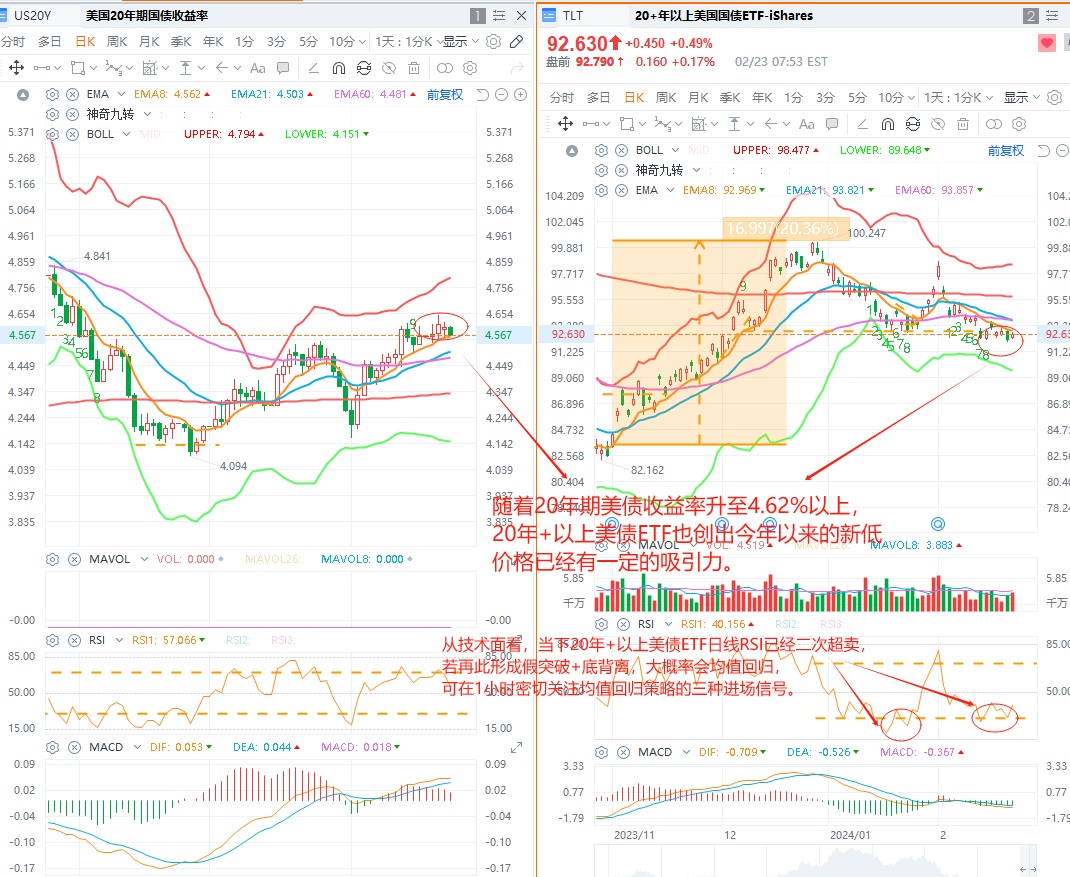This screenshot has width=1070, height=877.
Task: Open layout options icon in TLT title bar
Action: [1052, 16]
